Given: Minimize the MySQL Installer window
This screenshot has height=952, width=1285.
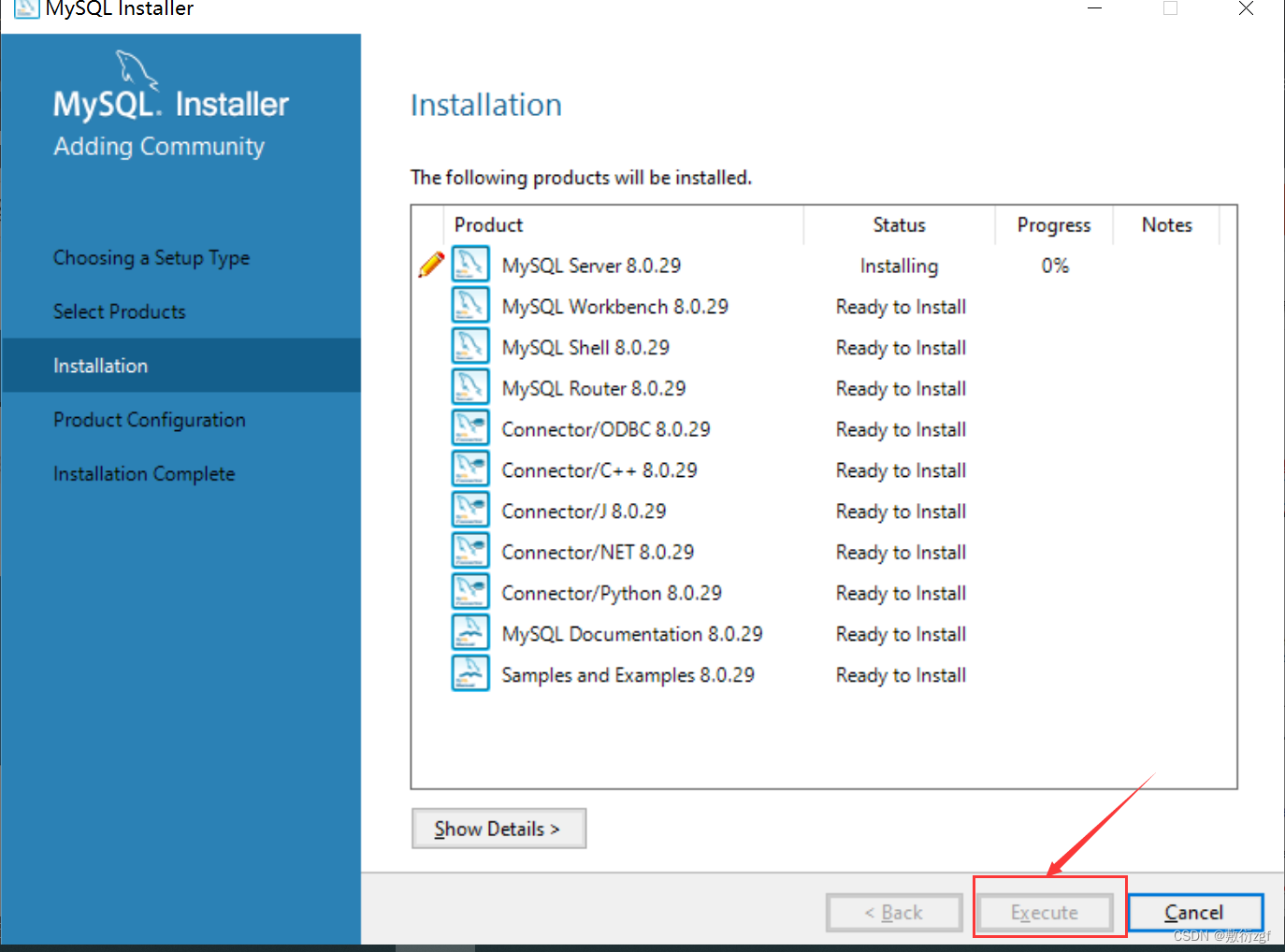Looking at the screenshot, I should (1094, 8).
